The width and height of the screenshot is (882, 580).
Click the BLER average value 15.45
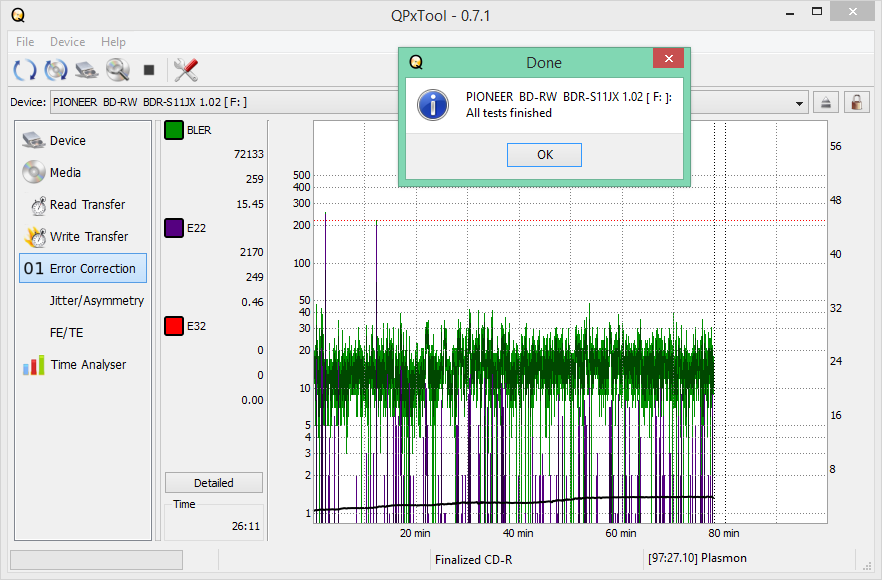tap(250, 204)
